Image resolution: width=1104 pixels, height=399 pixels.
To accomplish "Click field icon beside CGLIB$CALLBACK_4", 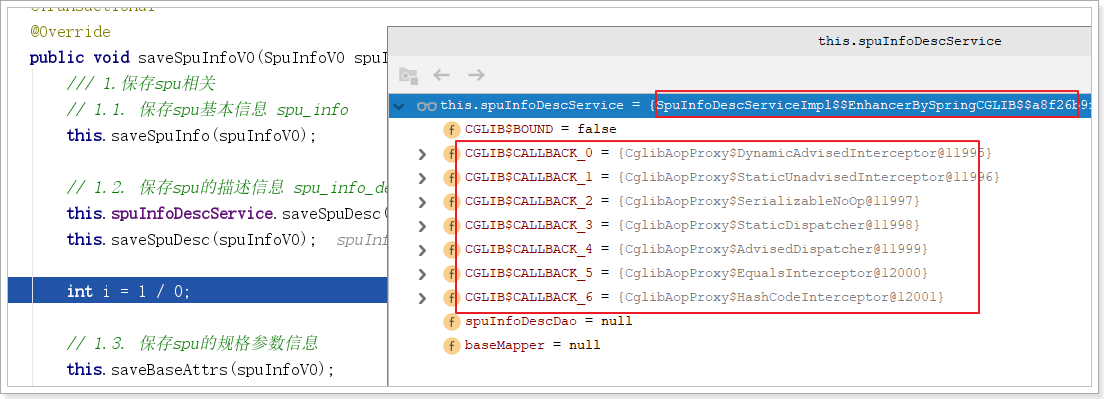I will [451, 250].
